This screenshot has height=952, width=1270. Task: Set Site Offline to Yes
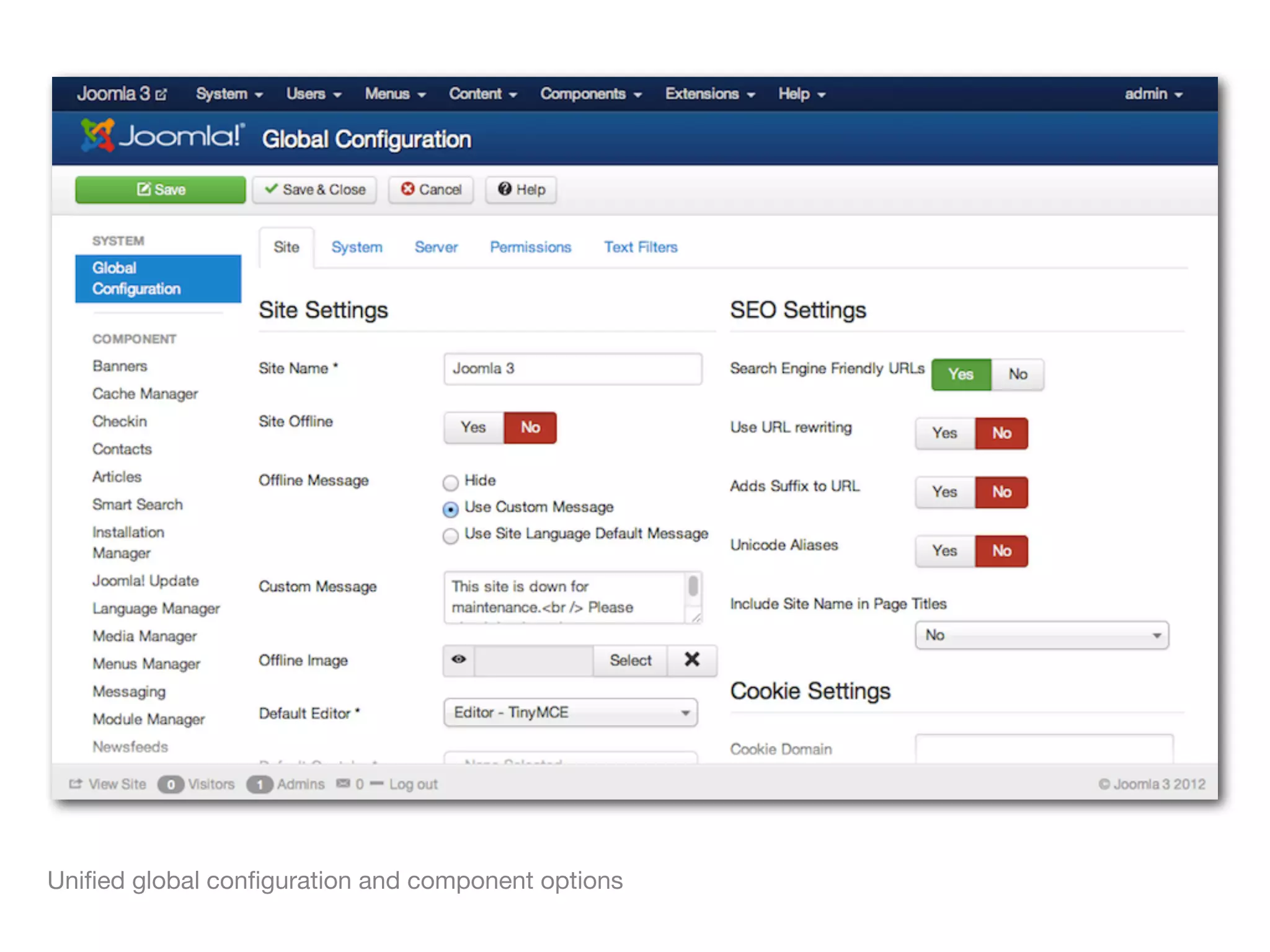click(473, 427)
